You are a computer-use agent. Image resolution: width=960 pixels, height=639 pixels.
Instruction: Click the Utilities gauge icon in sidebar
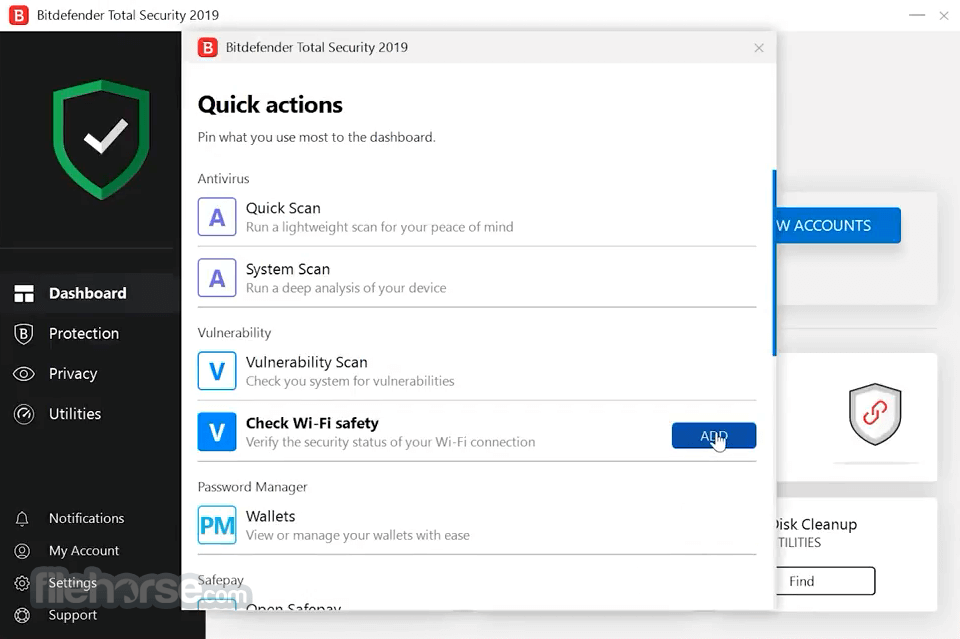coord(24,414)
